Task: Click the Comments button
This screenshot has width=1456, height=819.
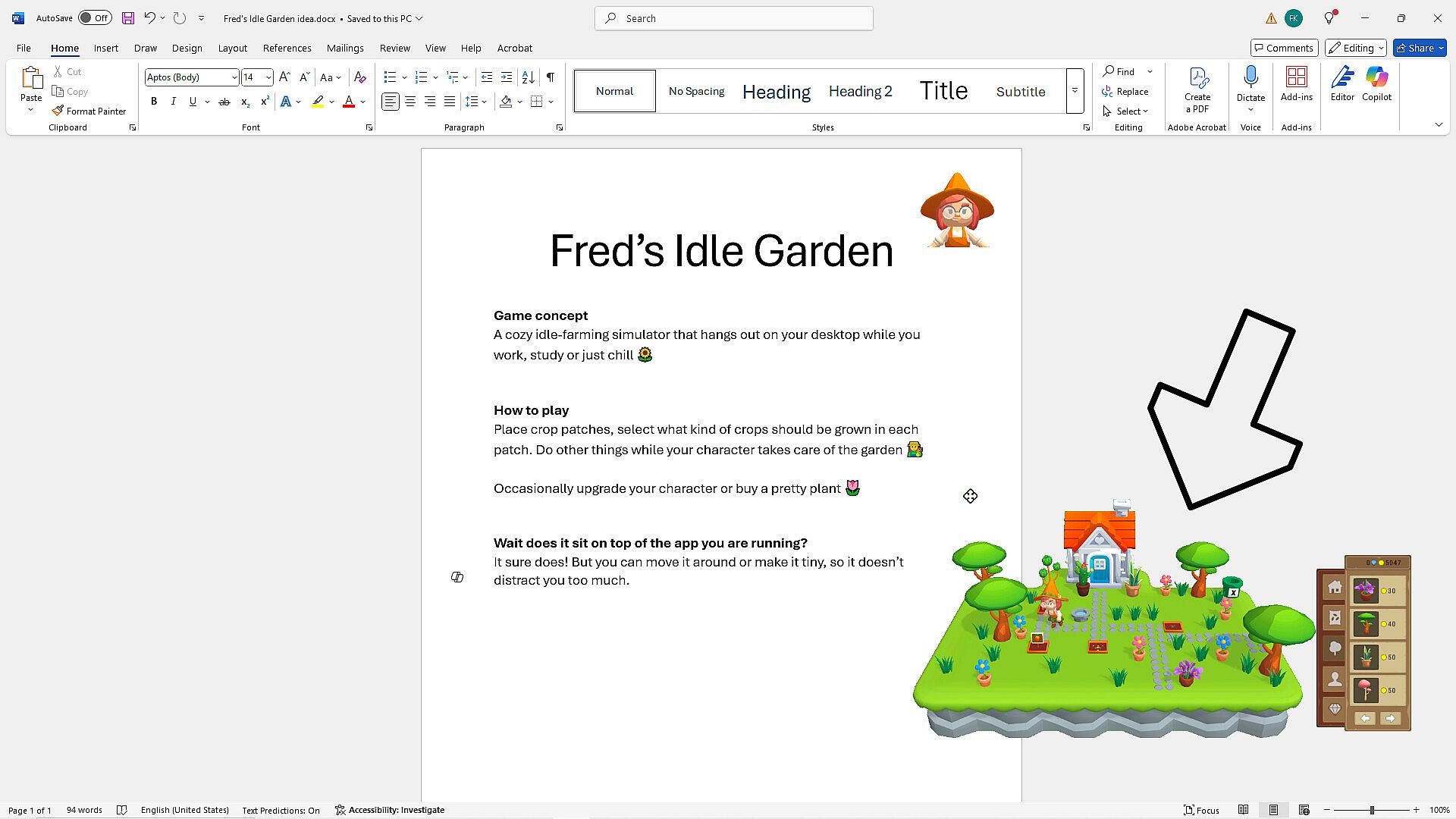Action: (x=1283, y=48)
